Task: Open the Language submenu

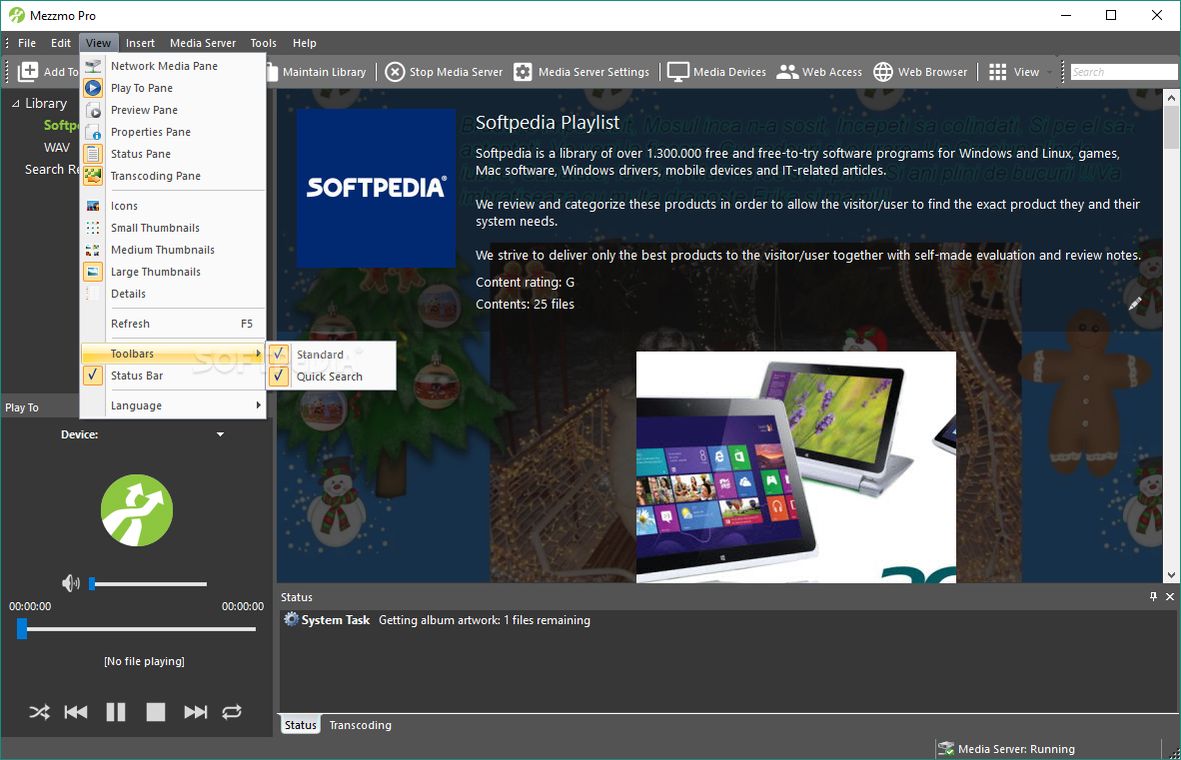Action: (173, 405)
